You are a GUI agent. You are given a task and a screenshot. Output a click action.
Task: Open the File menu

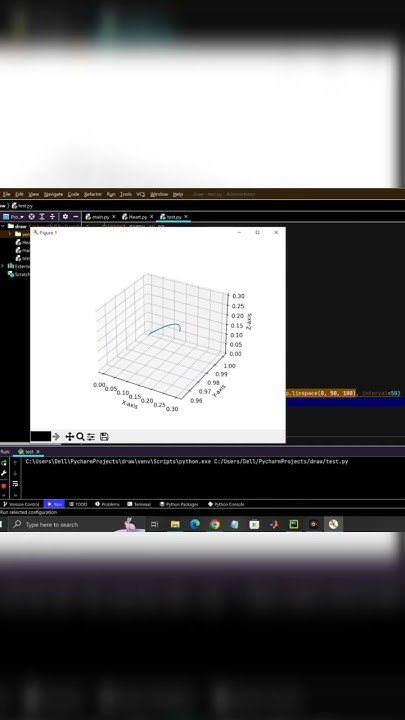(x=6, y=194)
